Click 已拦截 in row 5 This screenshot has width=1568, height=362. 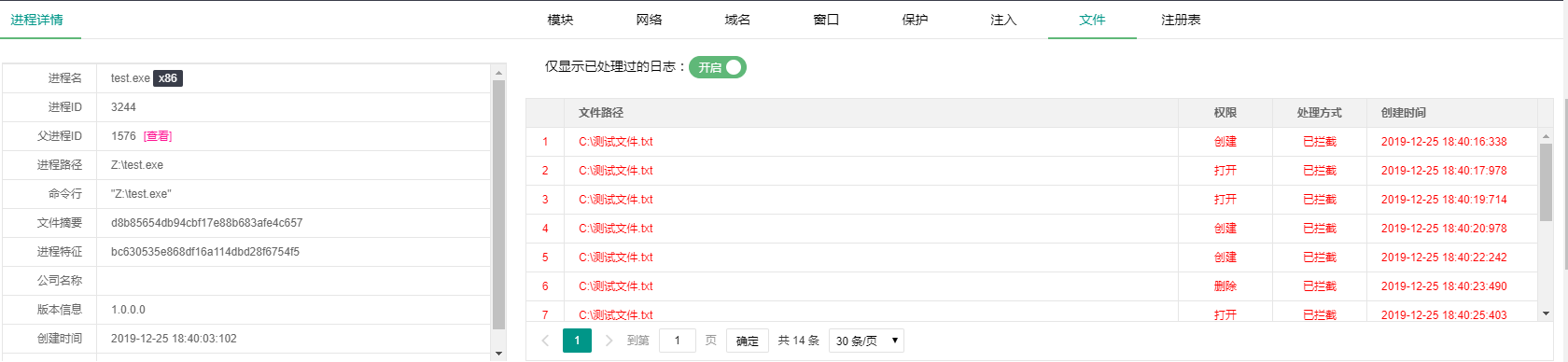(1320, 258)
